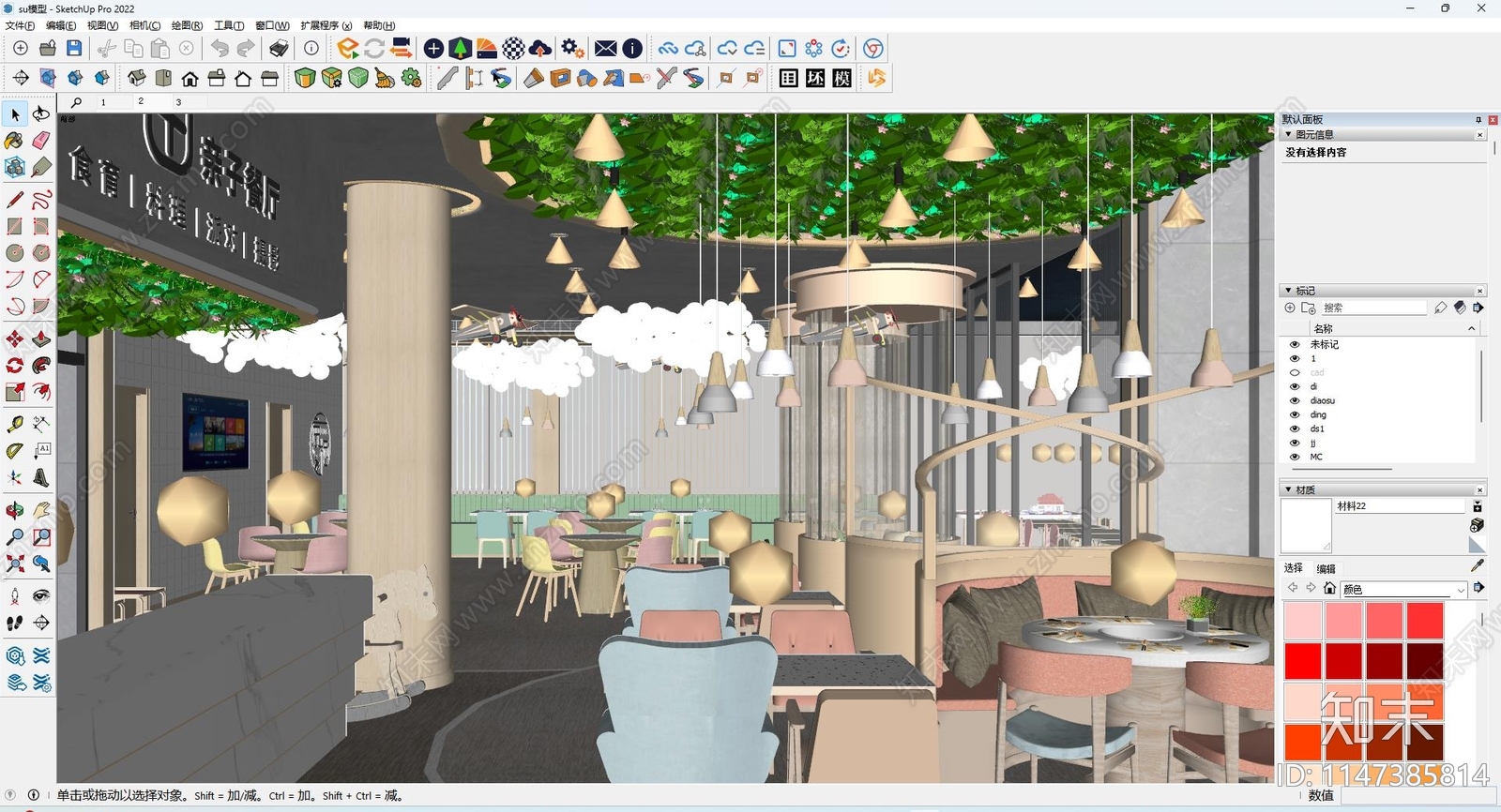Close the 图元信息 panel
The width and height of the screenshot is (1501, 812).
[1480, 134]
